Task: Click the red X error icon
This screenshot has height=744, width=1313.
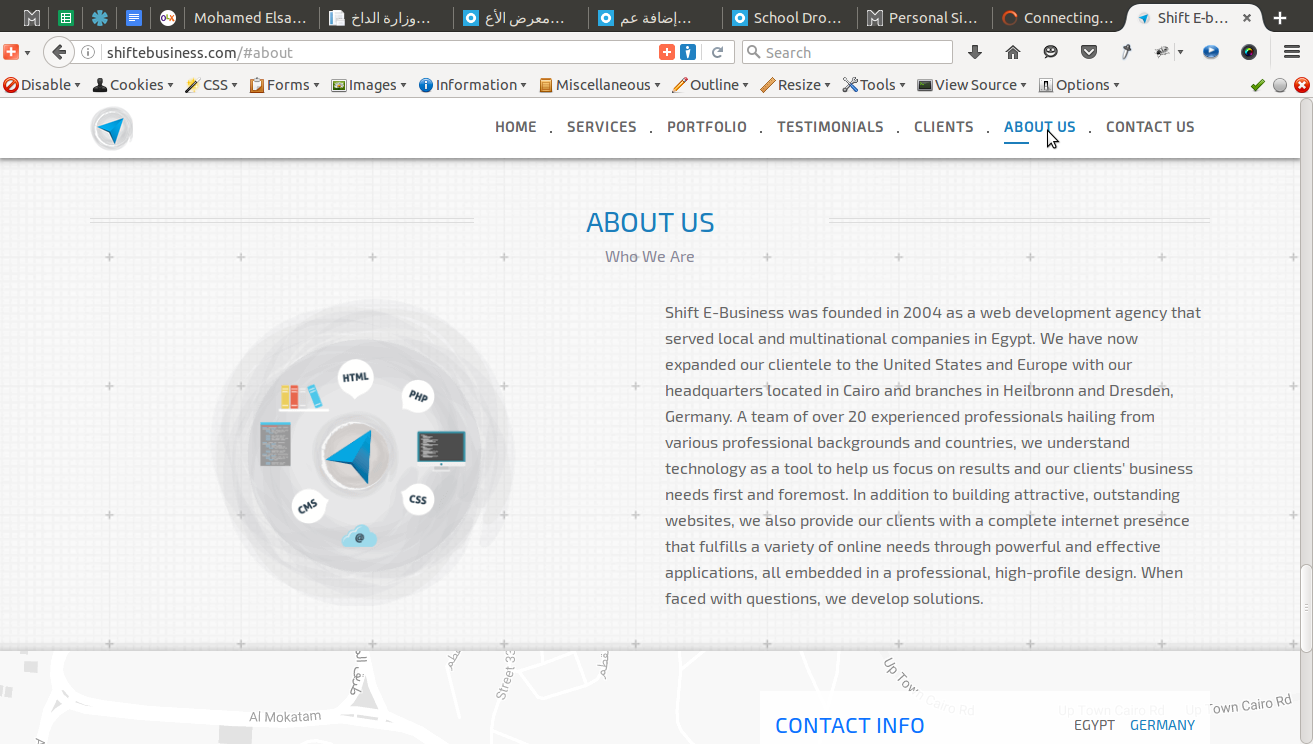Action: point(1302,85)
